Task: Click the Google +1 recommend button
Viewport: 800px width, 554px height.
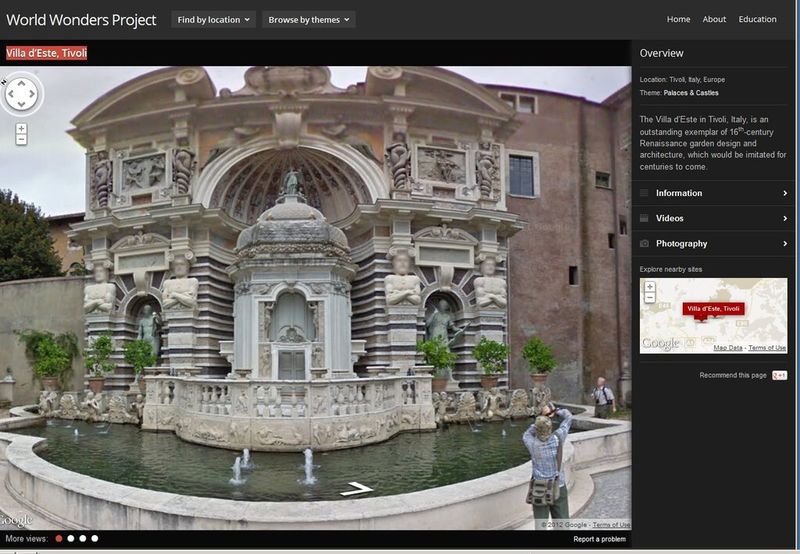Action: click(780, 375)
